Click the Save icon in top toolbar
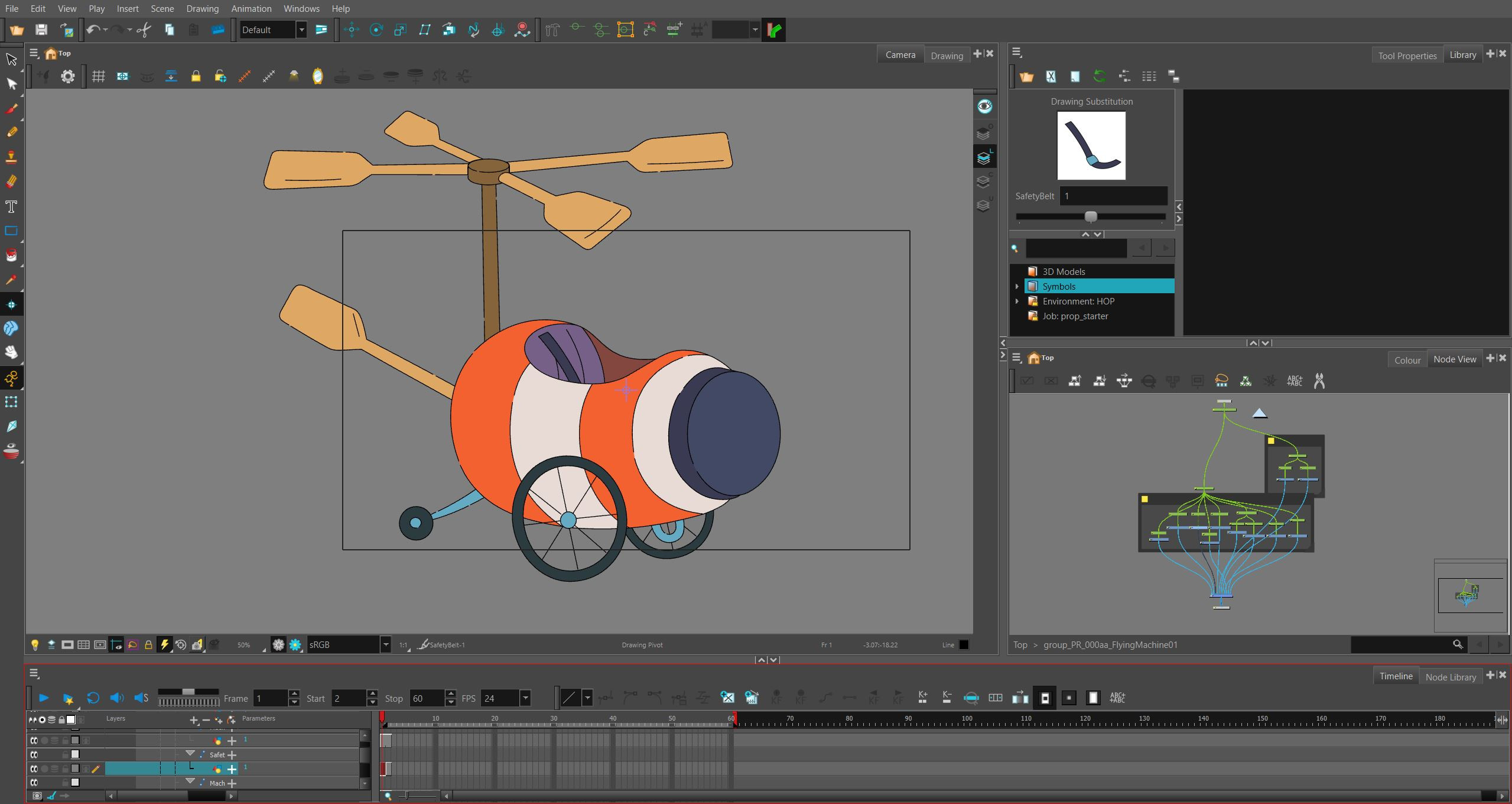 click(x=41, y=30)
